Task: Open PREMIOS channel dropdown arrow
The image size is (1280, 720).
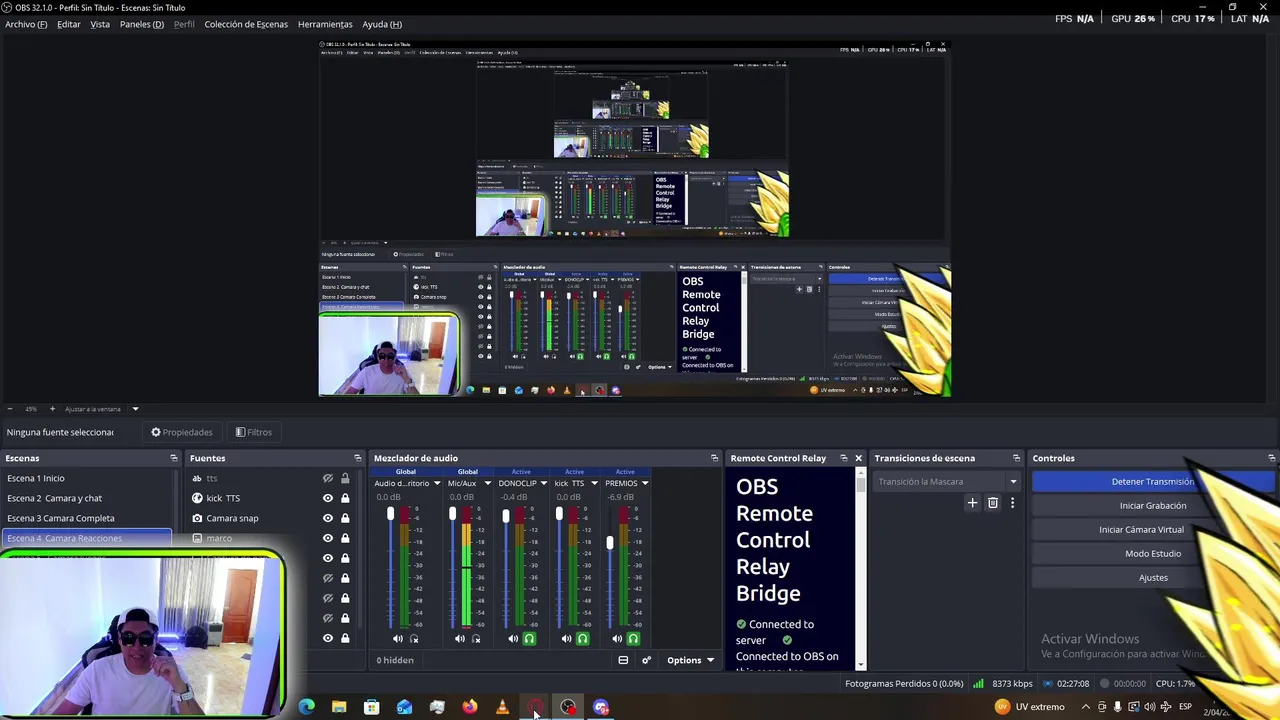Action: click(x=645, y=483)
